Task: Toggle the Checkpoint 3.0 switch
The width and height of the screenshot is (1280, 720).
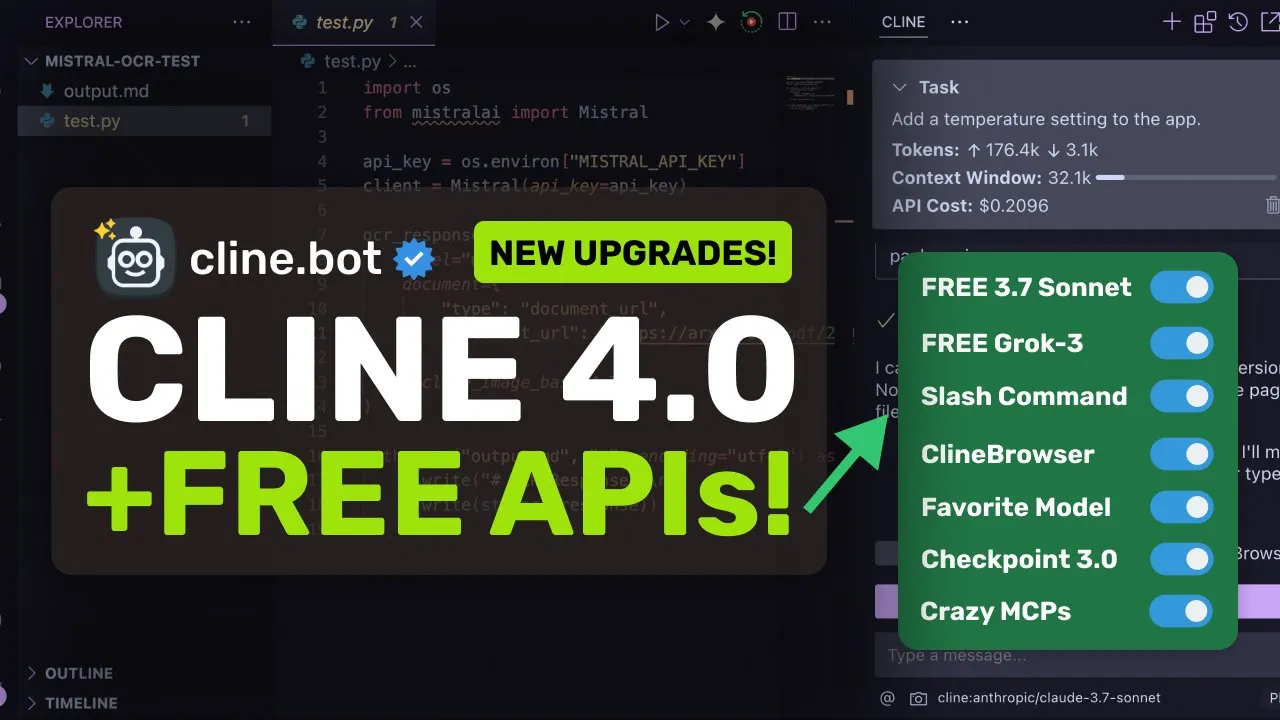Action: (1182, 559)
